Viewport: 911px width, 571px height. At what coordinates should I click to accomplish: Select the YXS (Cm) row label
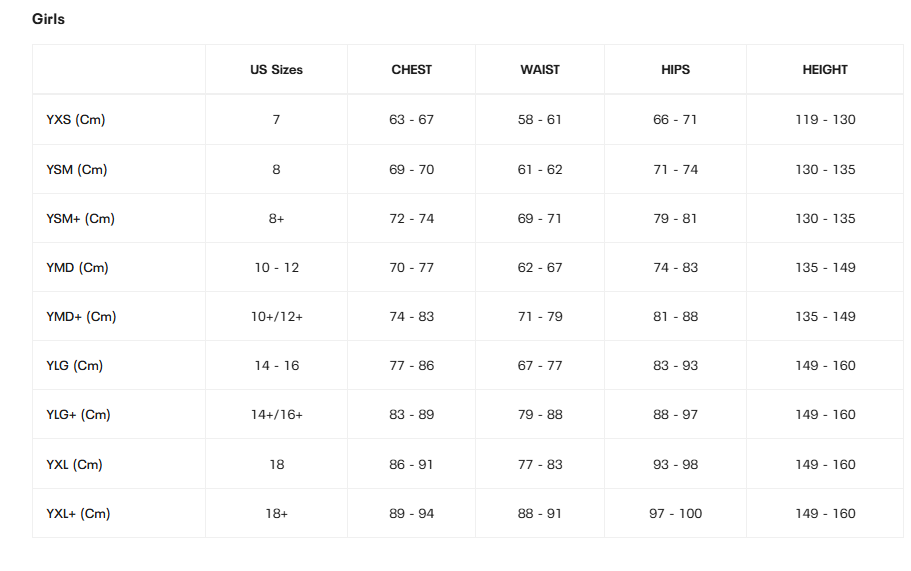76,120
